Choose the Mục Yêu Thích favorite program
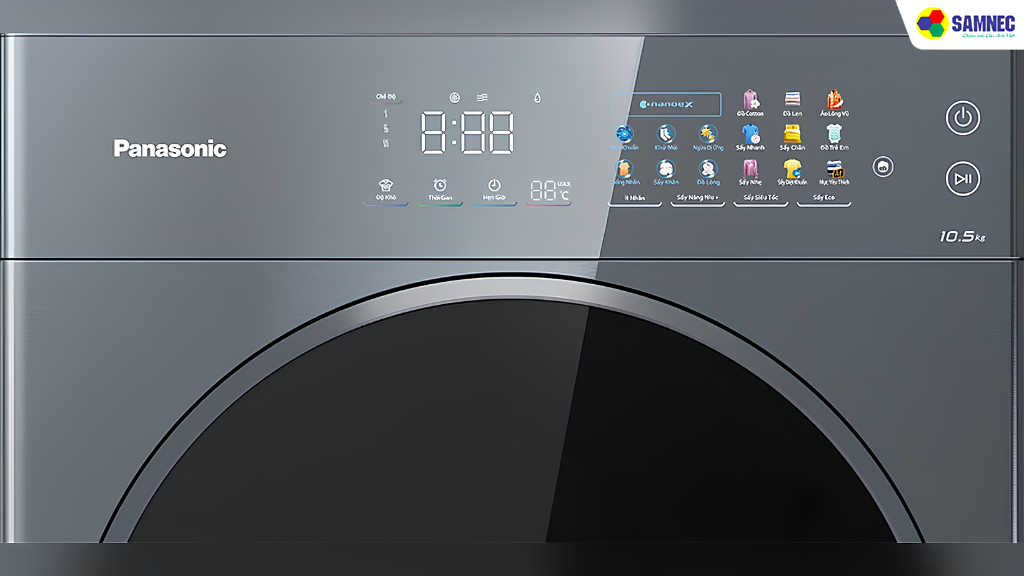Image resolution: width=1024 pixels, height=576 pixels. click(834, 172)
